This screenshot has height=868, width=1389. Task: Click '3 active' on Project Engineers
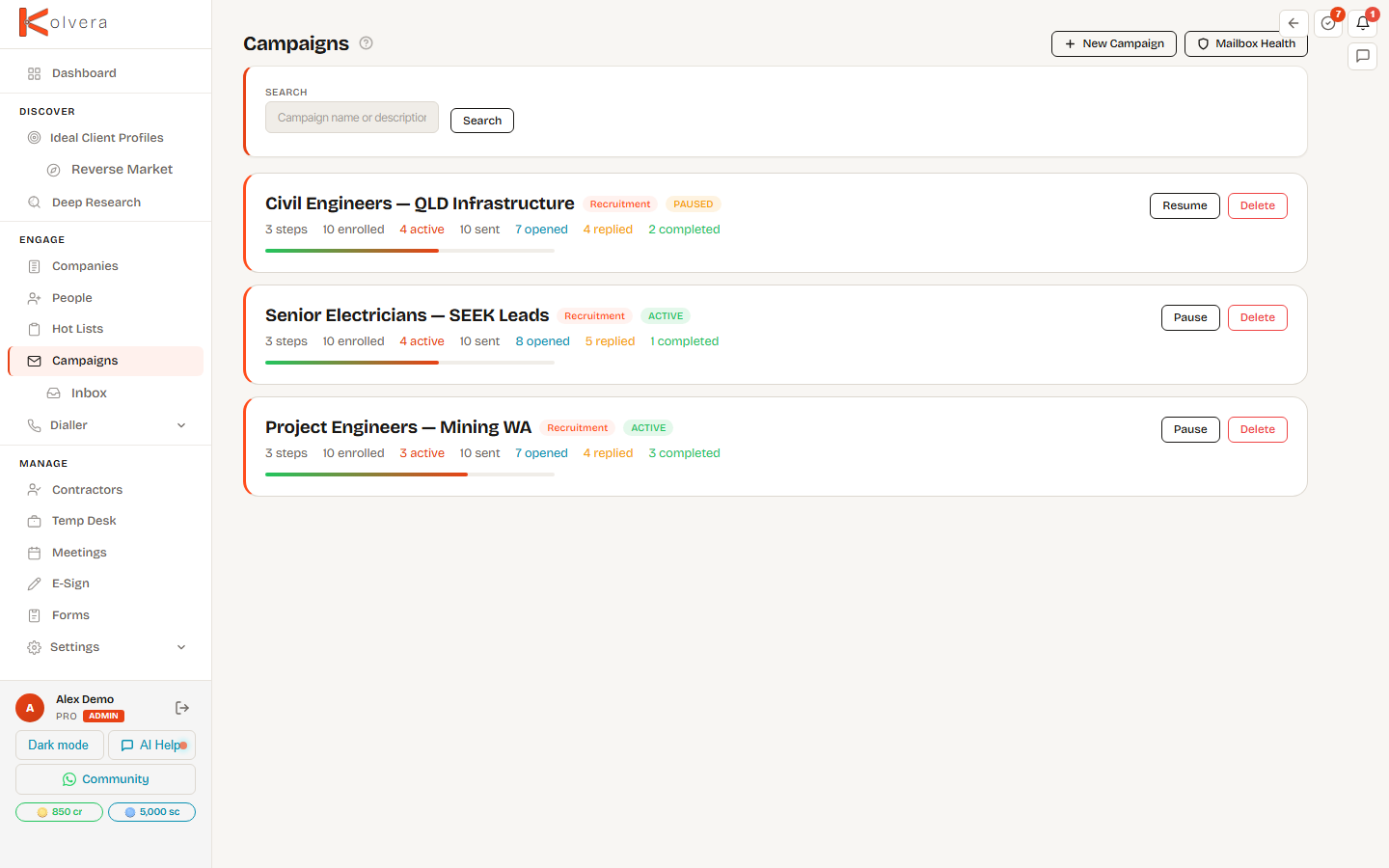(x=422, y=453)
